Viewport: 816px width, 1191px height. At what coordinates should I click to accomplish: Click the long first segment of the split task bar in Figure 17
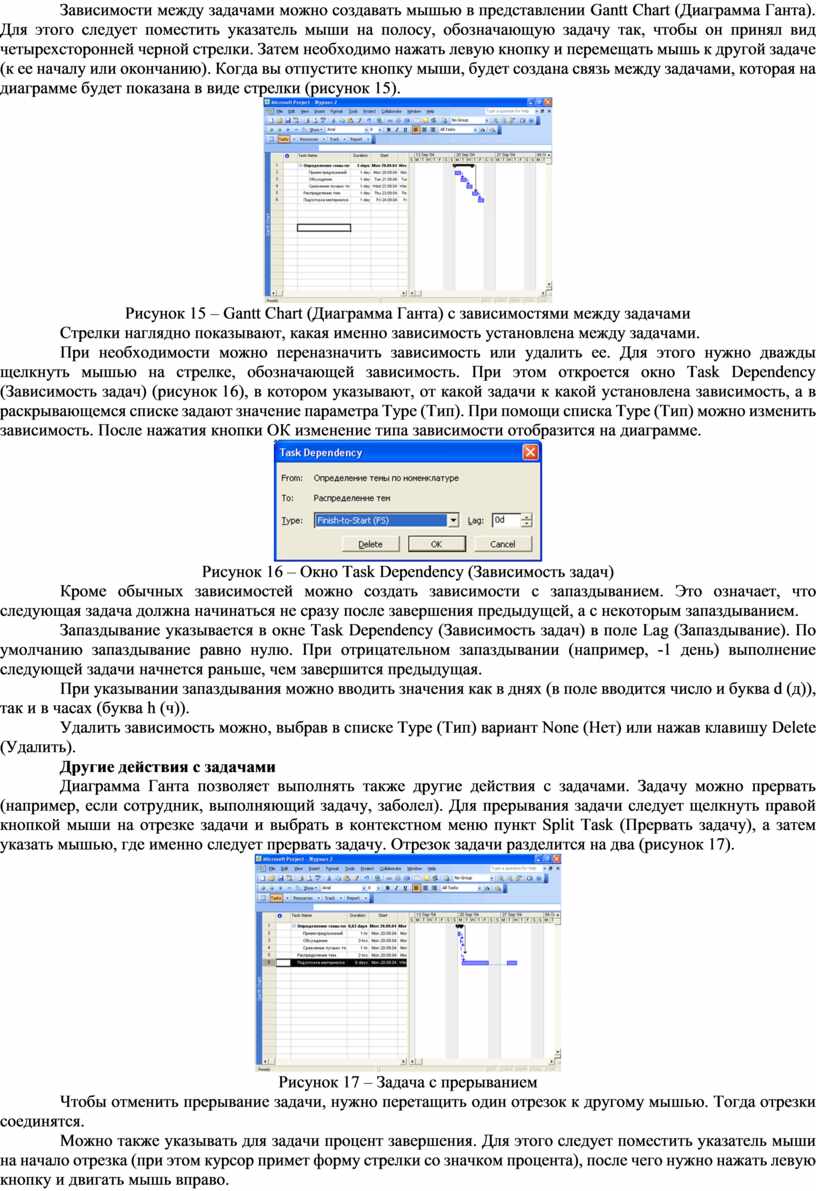tap(475, 963)
